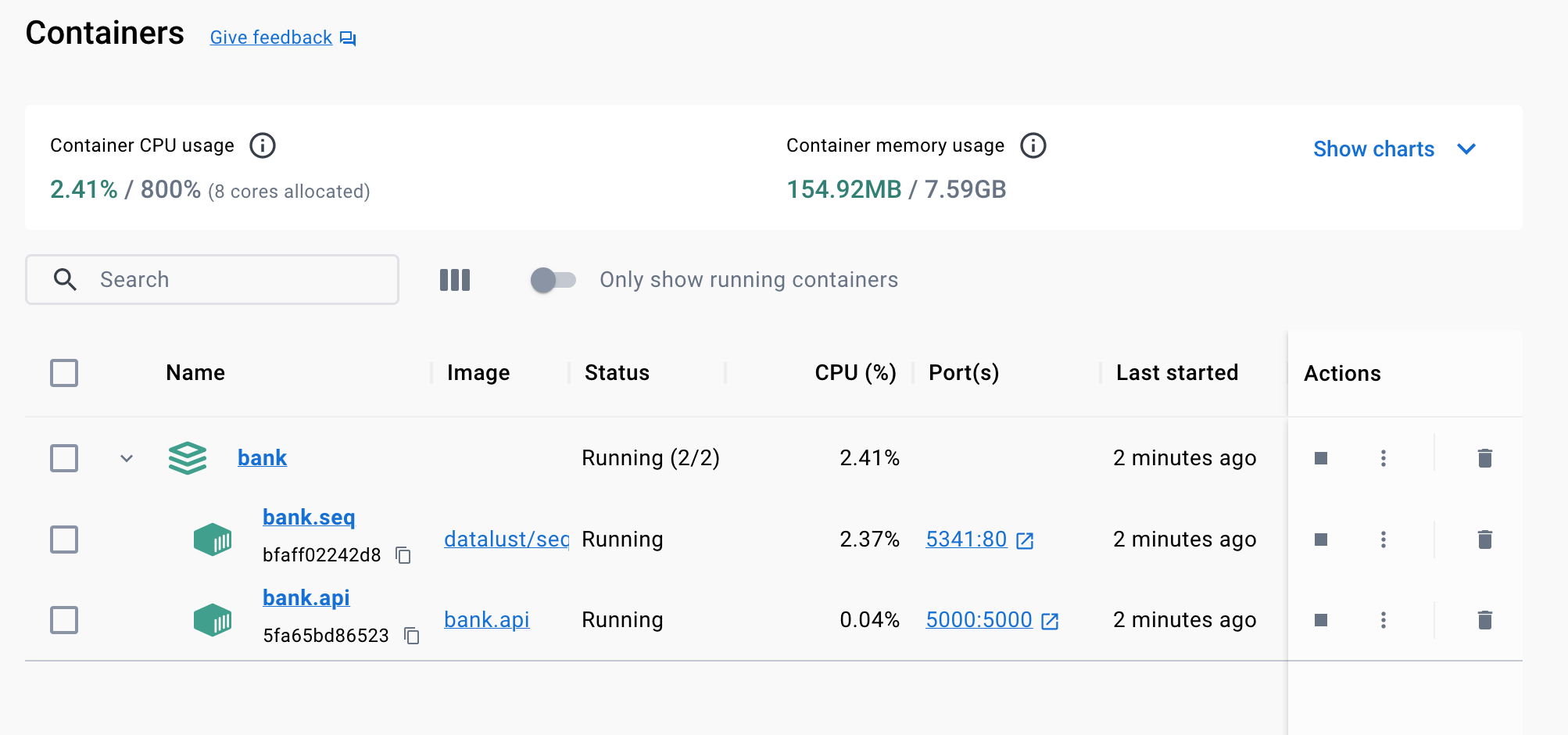Collapse the bank stack group
Viewport: 1568px width, 735px height.
(127, 458)
